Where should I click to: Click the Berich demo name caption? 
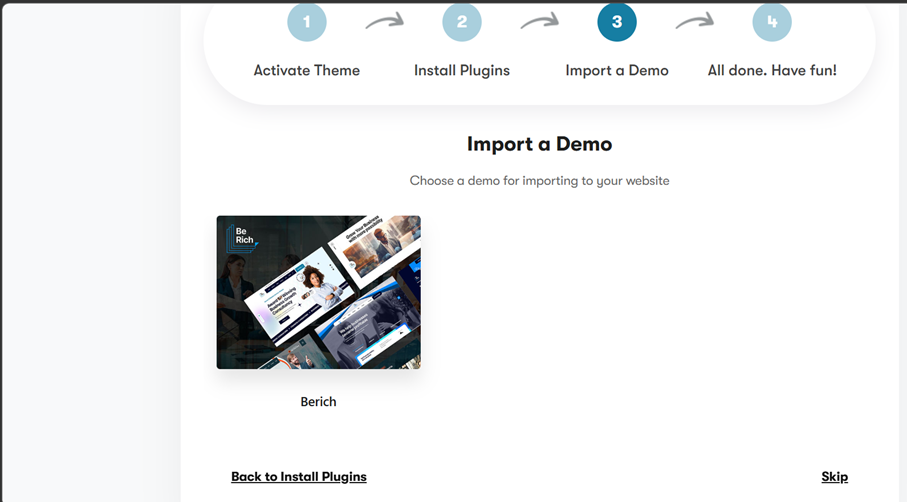point(318,402)
